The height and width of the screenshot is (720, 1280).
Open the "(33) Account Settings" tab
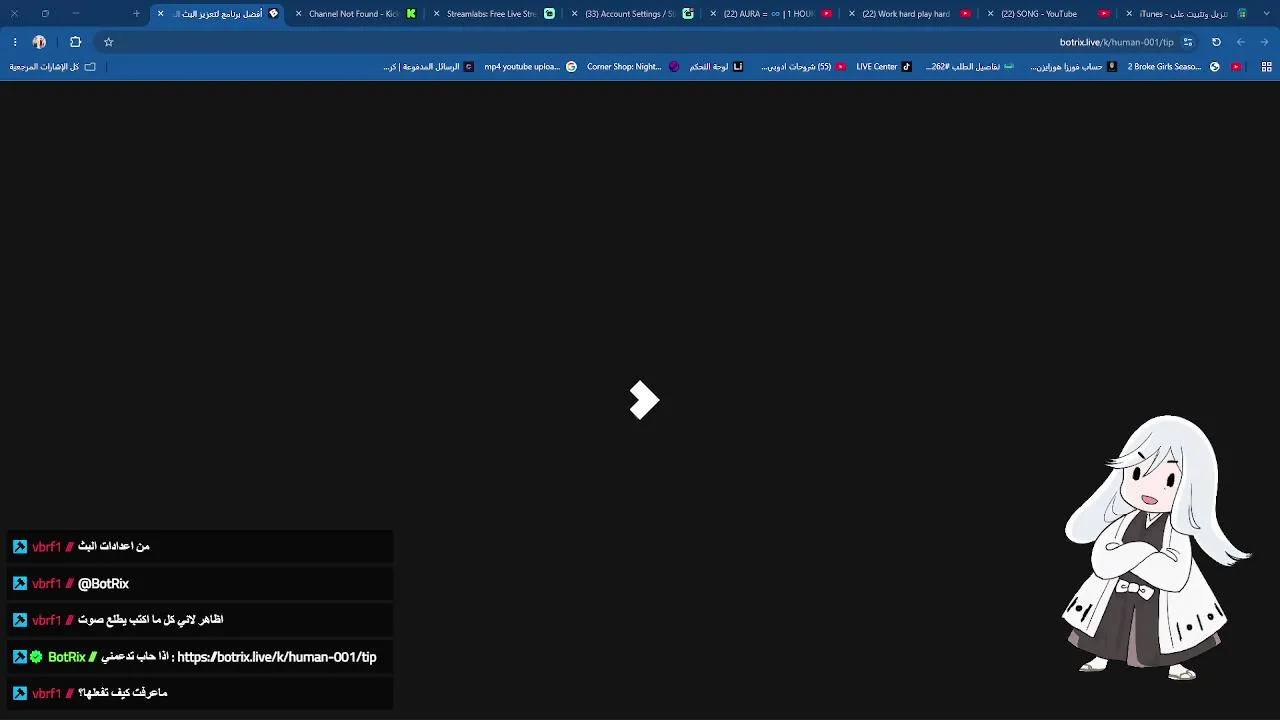pyautogui.click(x=634, y=14)
